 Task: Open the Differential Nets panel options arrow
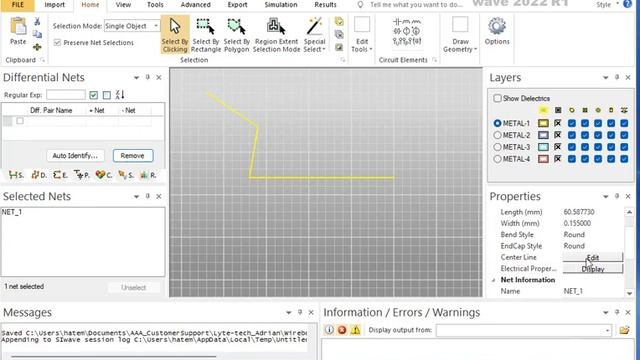tap(136, 77)
